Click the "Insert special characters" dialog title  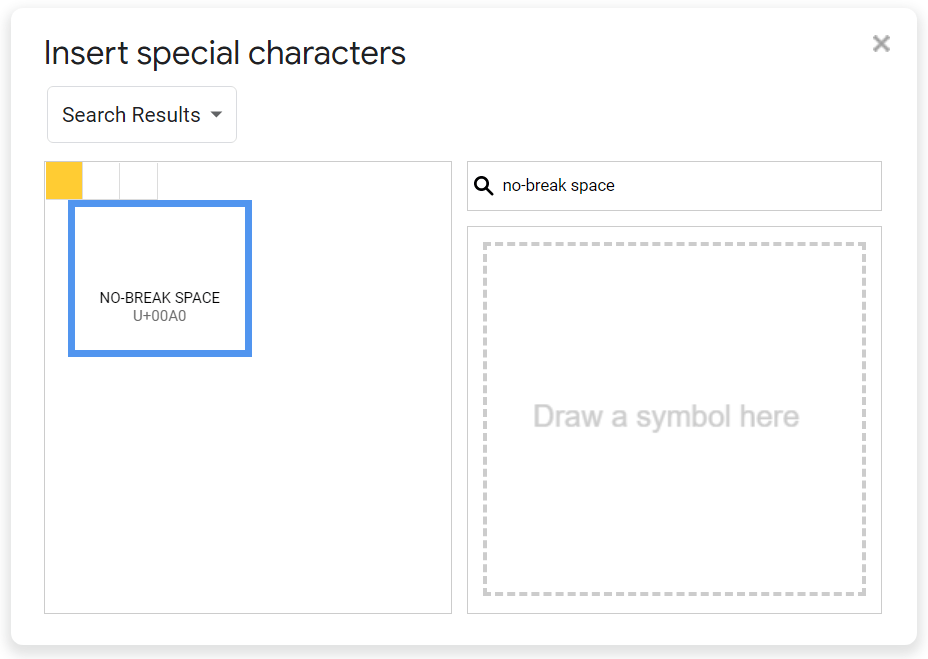coord(225,53)
